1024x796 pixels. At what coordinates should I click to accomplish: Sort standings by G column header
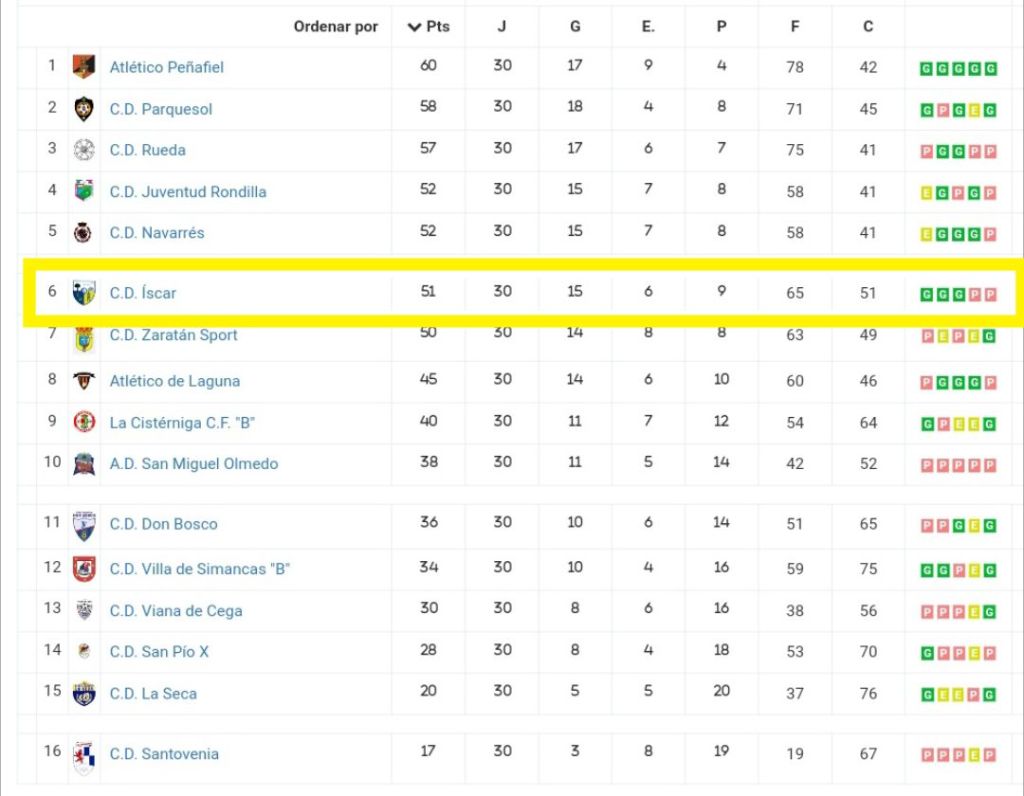575,27
